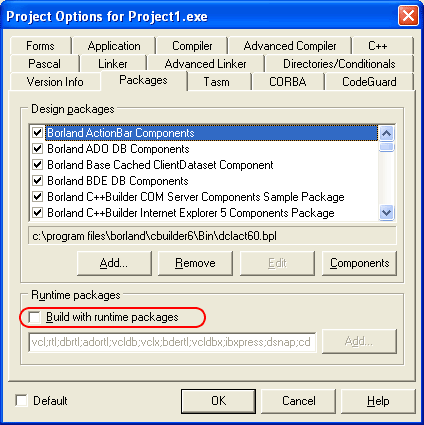Click the list scroll down arrow
This screenshot has width=424, height=425.
click(386, 212)
